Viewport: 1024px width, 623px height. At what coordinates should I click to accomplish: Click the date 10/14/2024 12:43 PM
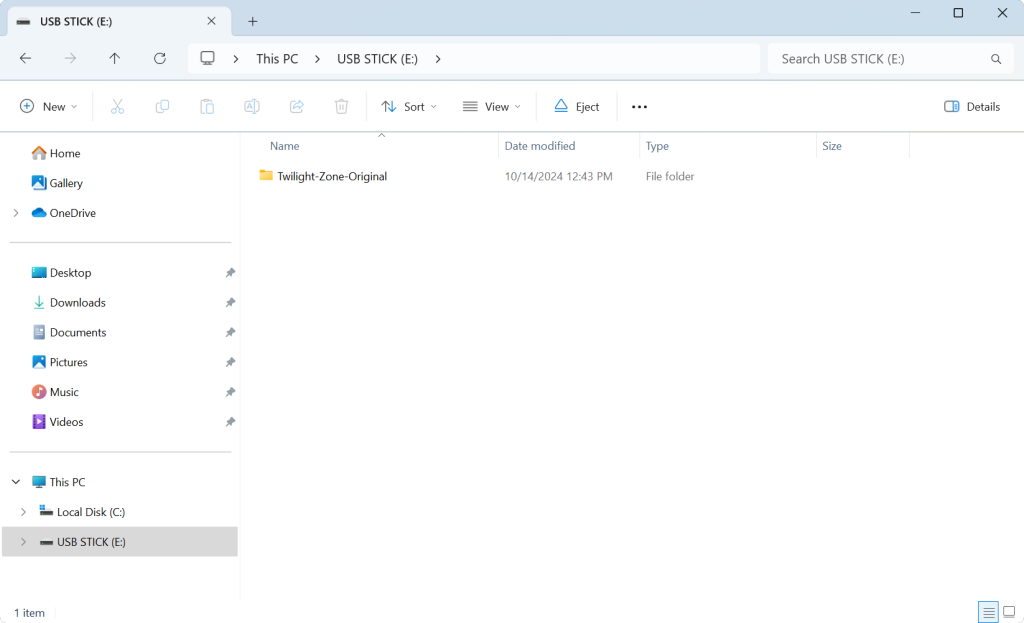[558, 176]
